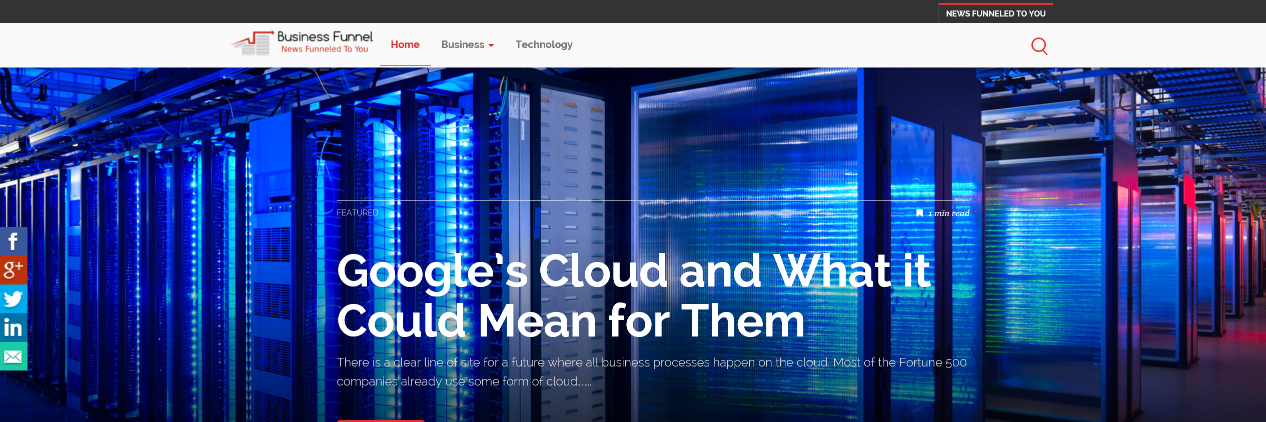This screenshot has width=1266, height=422.
Task: Open the Google's Cloud article headline
Action: click(x=634, y=295)
